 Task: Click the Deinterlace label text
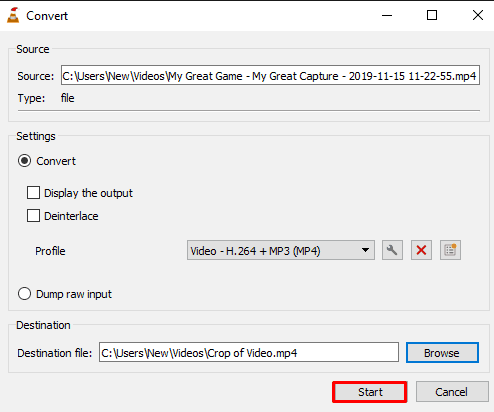pyautogui.click(x=71, y=216)
